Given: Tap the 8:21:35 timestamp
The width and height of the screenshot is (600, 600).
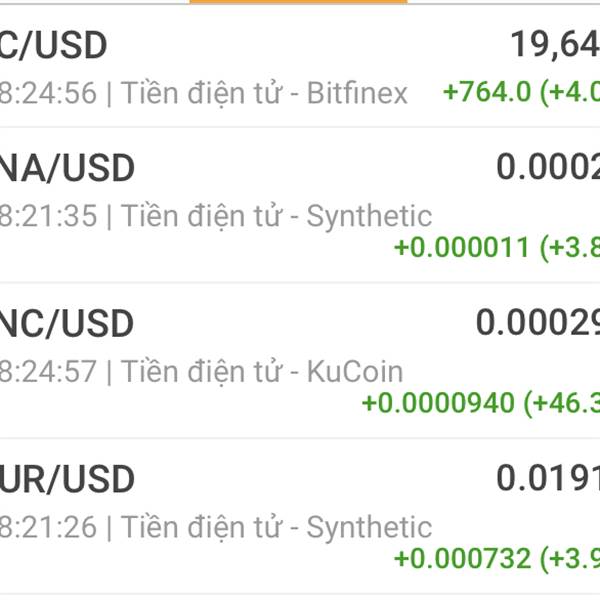Looking at the screenshot, I should point(48,216).
